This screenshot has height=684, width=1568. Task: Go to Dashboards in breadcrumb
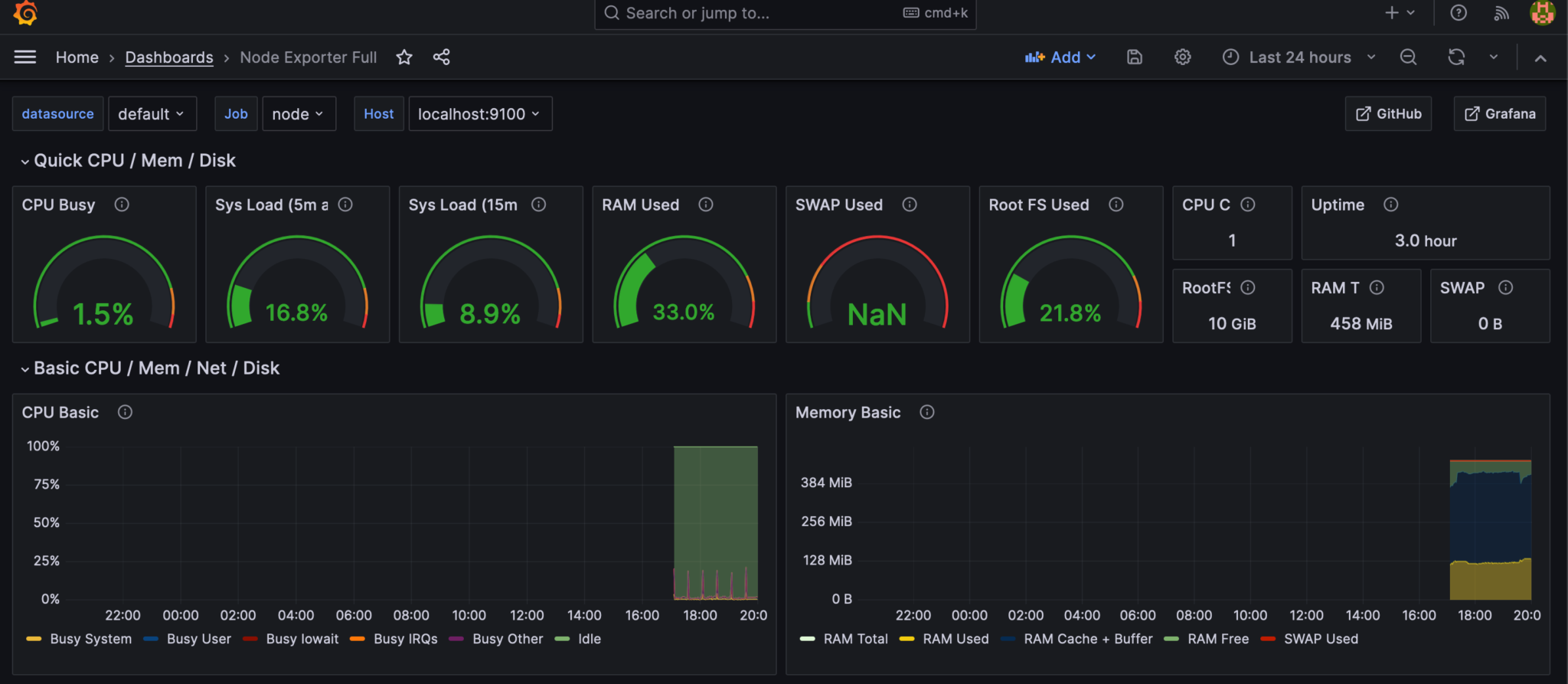[x=169, y=57]
